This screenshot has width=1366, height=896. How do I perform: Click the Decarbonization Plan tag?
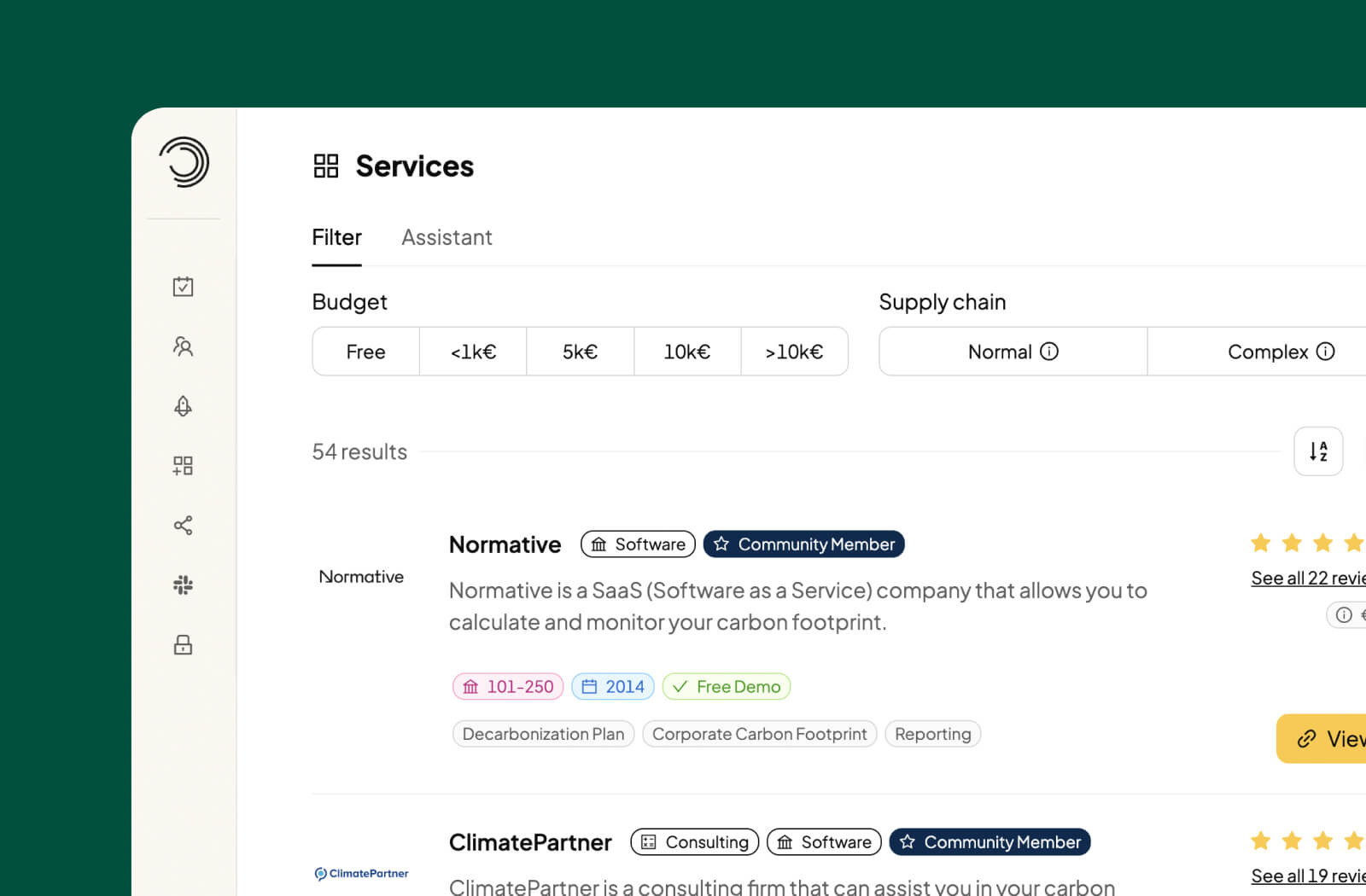[543, 734]
